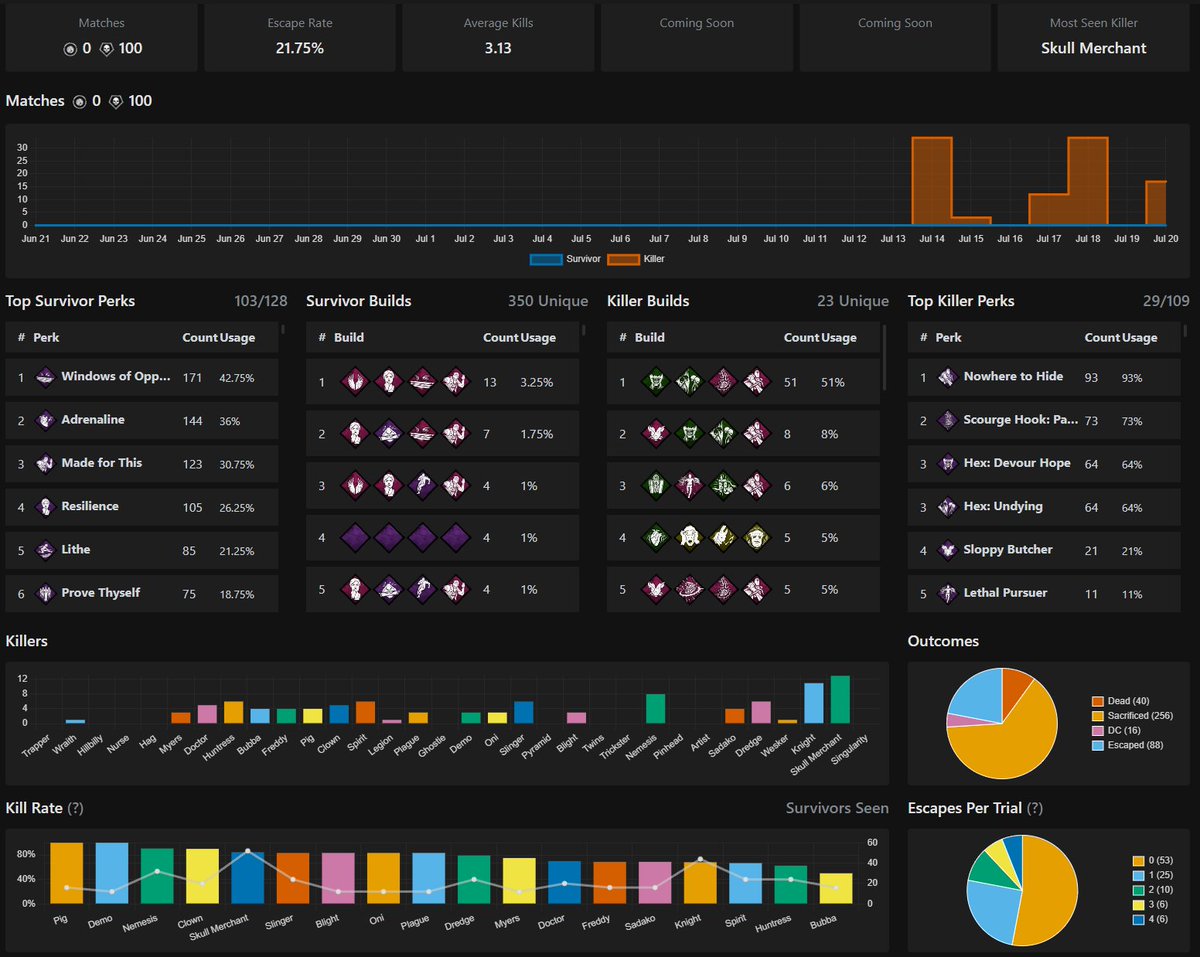1200x957 pixels.
Task: Click the Lethal Pursuer perk icon
Action: coord(947,593)
